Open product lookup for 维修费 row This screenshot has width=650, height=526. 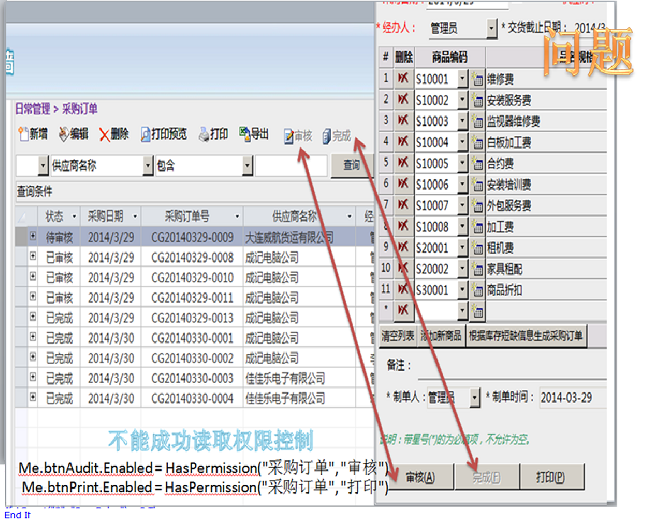[478, 79]
